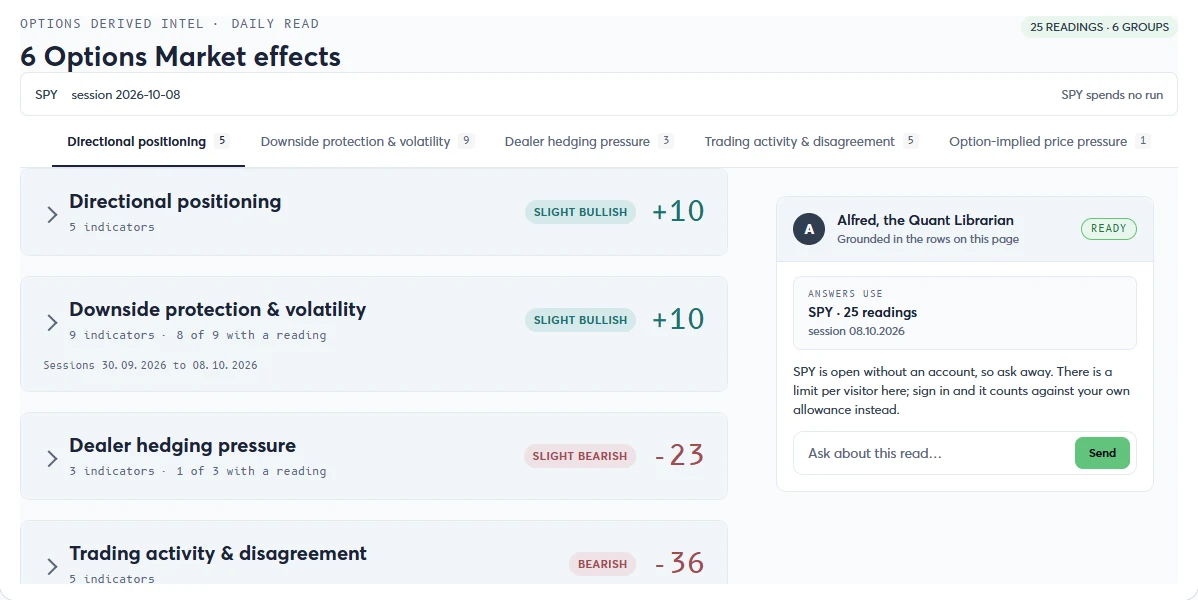Click 'SPY spends no run' text
This screenshot has height=600, width=1198.
pyautogui.click(x=1112, y=95)
